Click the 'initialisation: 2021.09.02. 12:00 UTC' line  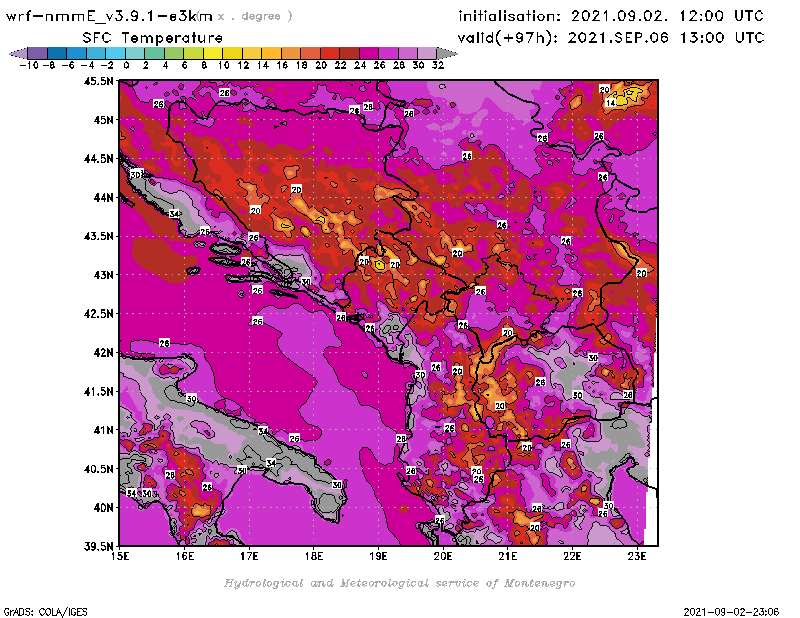(x=611, y=16)
